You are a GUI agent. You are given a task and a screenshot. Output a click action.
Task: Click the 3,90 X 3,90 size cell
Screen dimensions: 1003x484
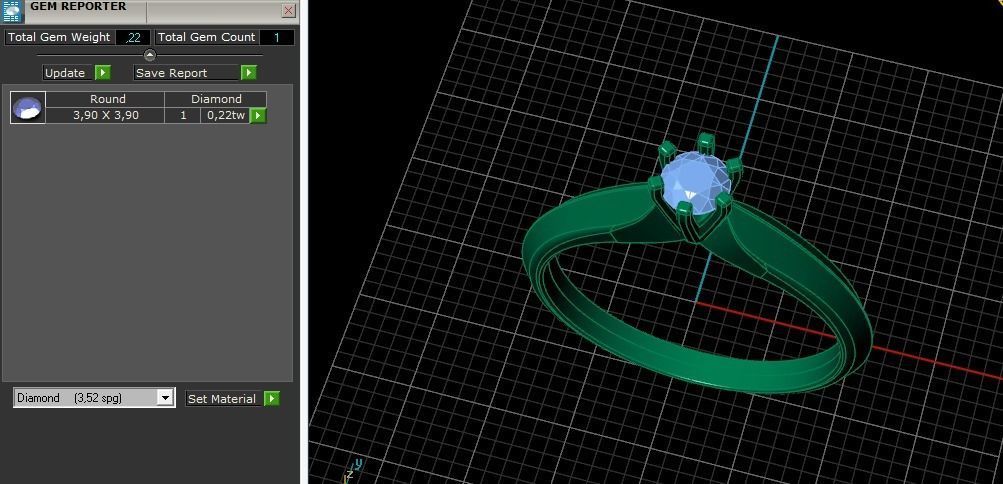coord(106,116)
